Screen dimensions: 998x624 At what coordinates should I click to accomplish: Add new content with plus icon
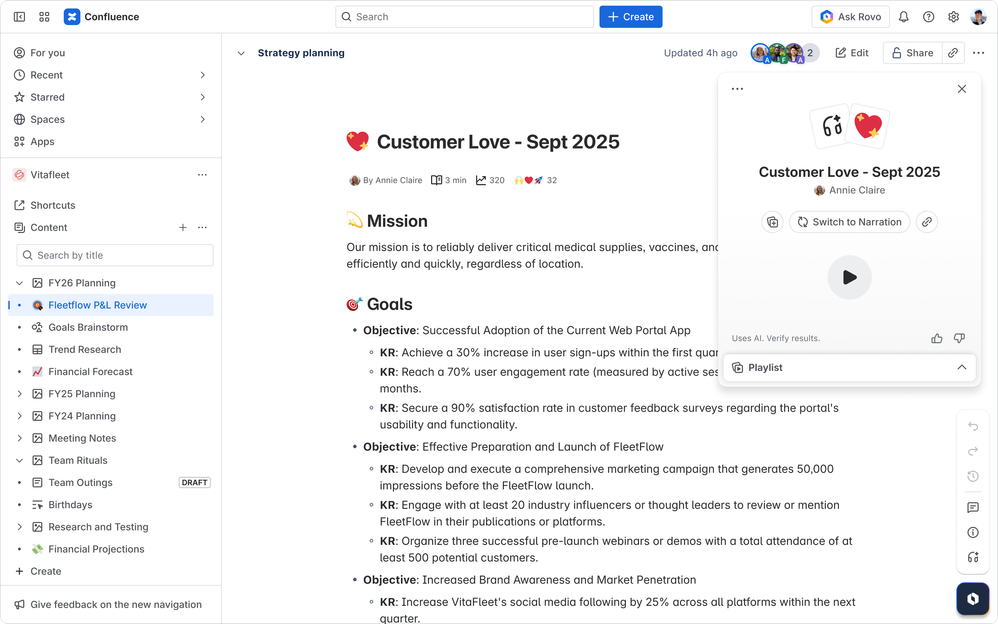[183, 227]
